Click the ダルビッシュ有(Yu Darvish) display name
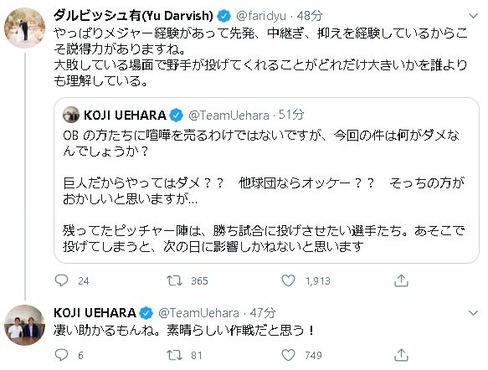Image resolution: width=488 pixels, height=370 pixels. 133,16
